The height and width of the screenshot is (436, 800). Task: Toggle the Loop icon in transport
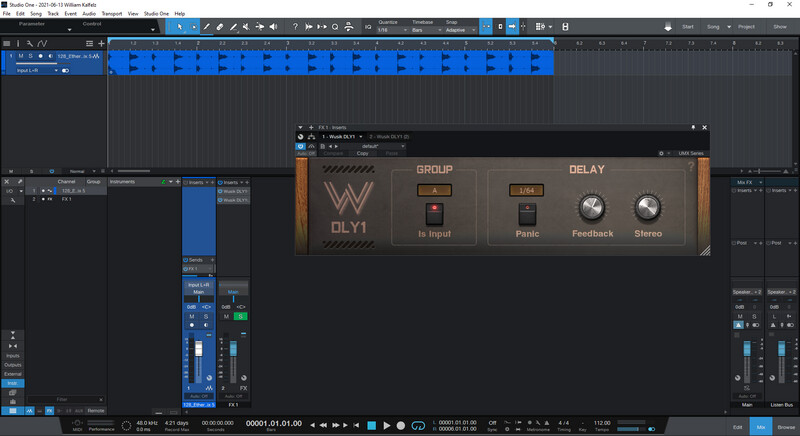(x=418, y=425)
